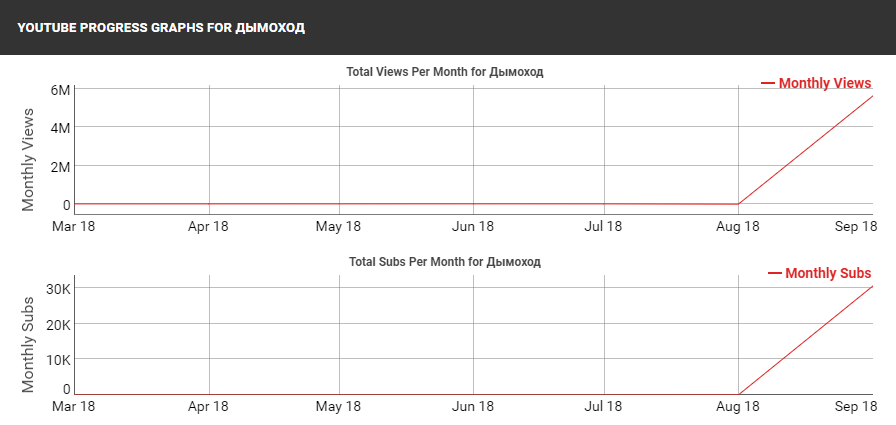Click the Mar 18 label under views chart
The image size is (896, 425).
(74, 226)
